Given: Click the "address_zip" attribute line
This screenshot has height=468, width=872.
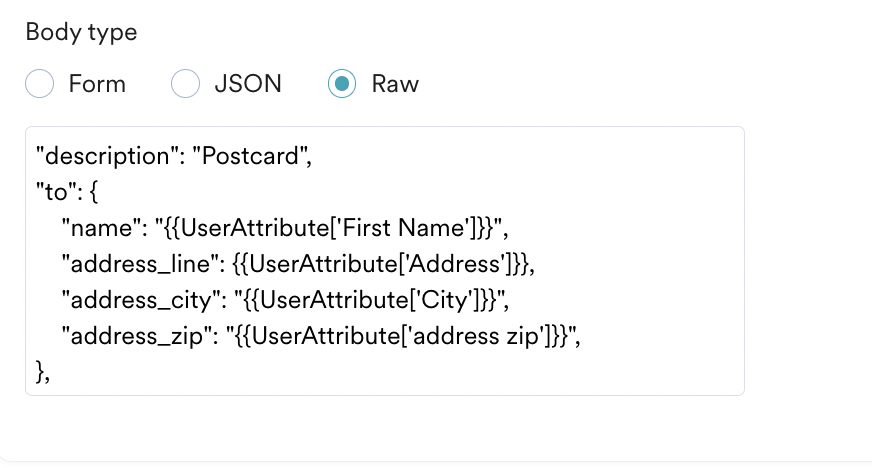Looking at the screenshot, I should (321, 336).
